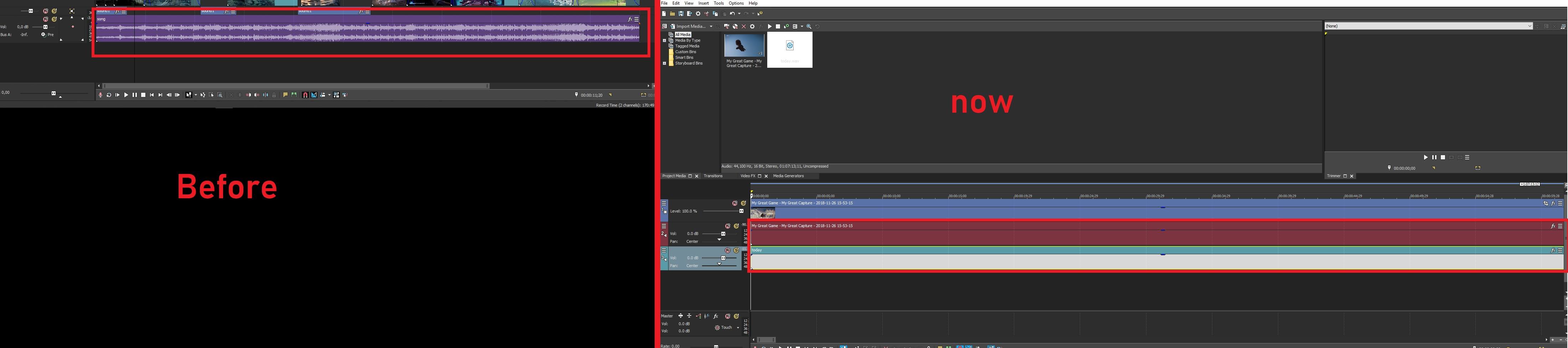Screen dimensions: 1568x348
Task: Click the Import Media button
Action: 688,26
